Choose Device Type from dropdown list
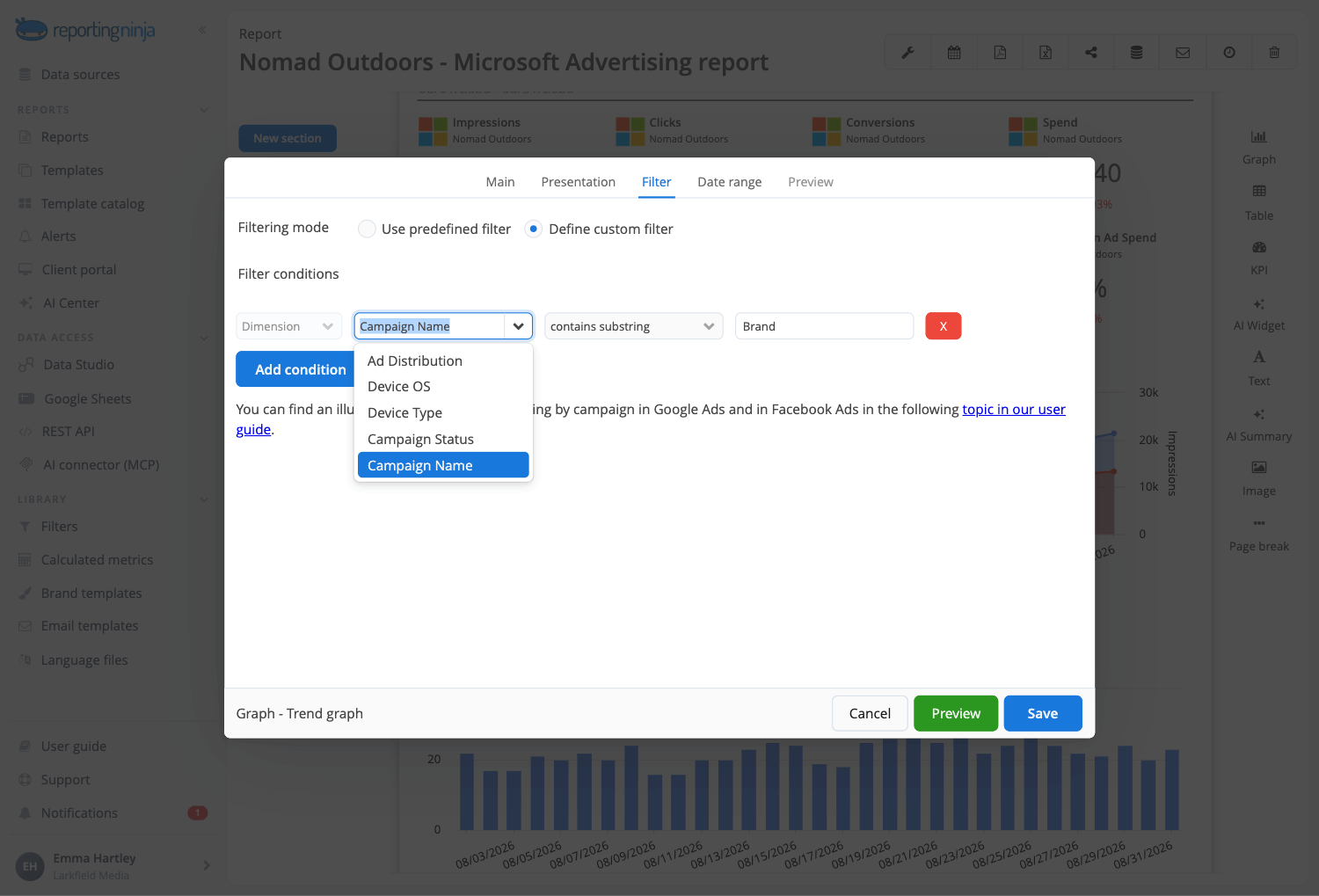This screenshot has width=1319, height=896. pyautogui.click(x=443, y=413)
